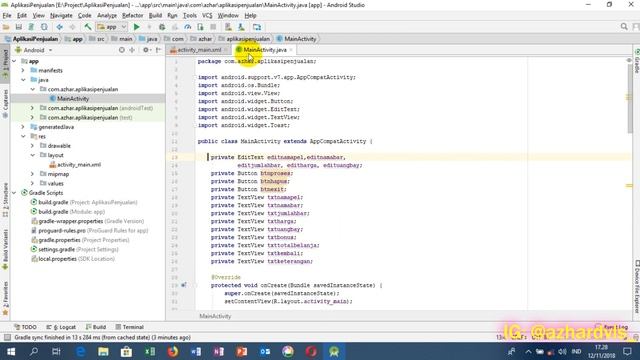Click line 13 in the code editor
The image size is (640, 360).
[x=412, y=157]
